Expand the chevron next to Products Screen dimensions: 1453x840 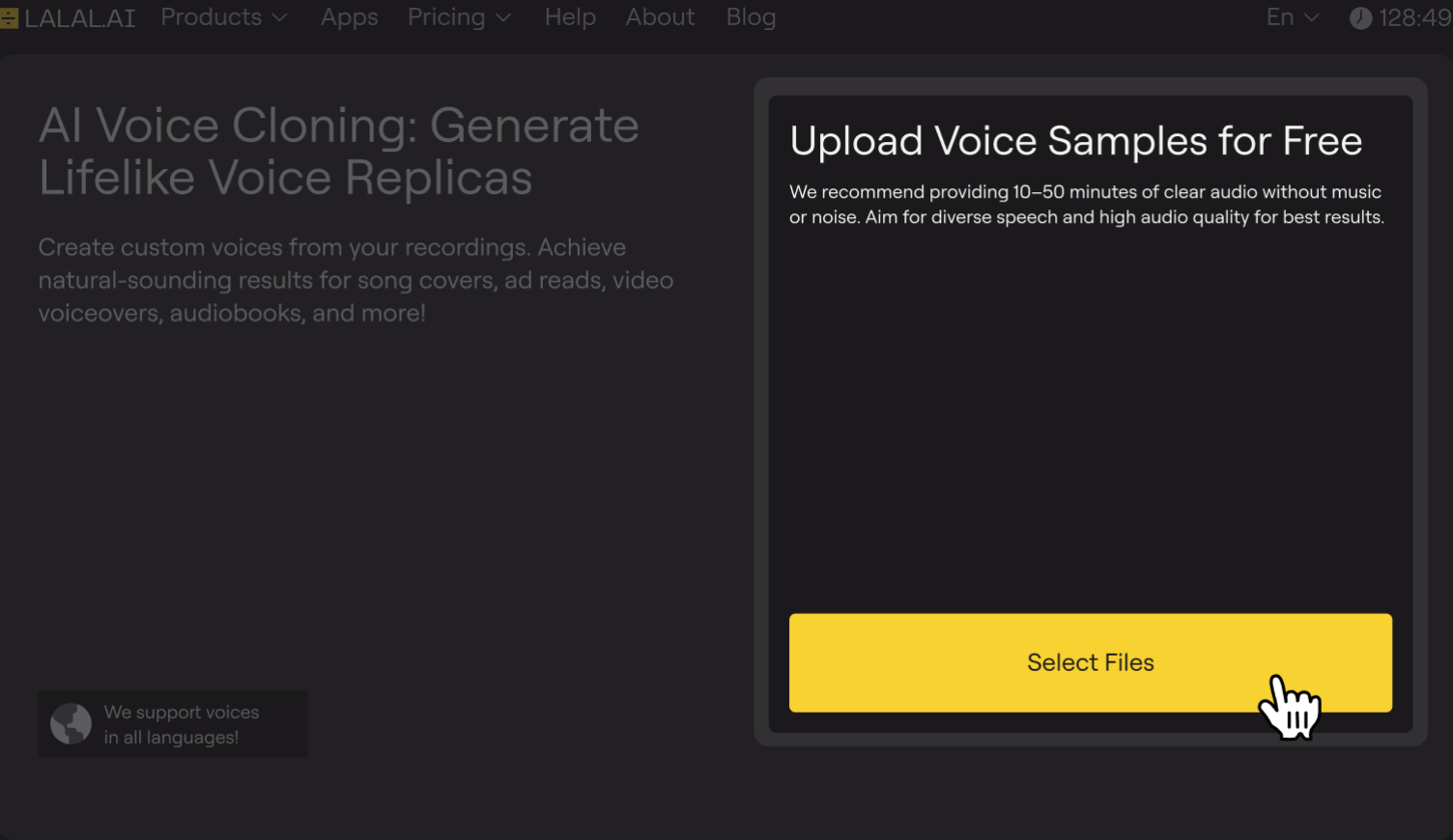click(x=280, y=18)
